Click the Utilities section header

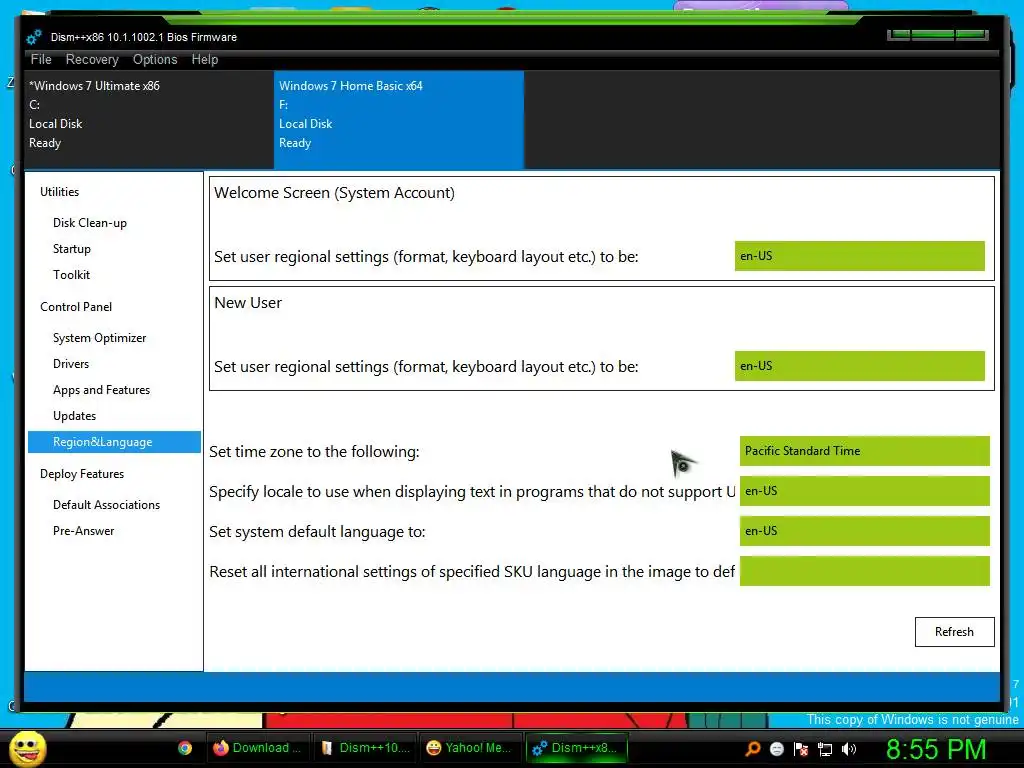[x=59, y=192]
